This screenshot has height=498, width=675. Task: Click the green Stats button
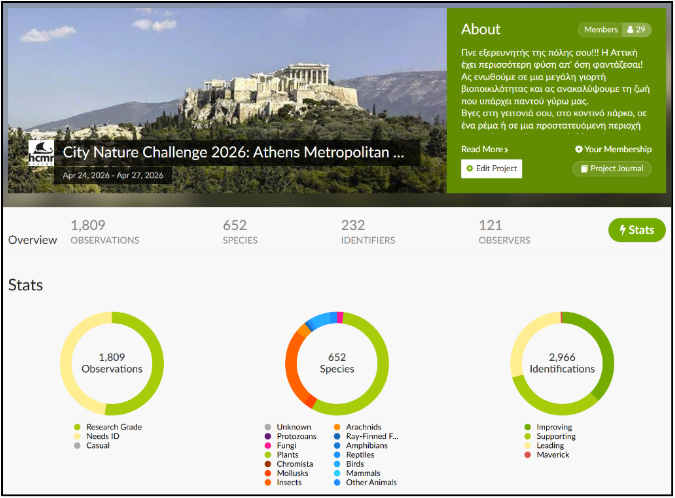pyautogui.click(x=637, y=230)
